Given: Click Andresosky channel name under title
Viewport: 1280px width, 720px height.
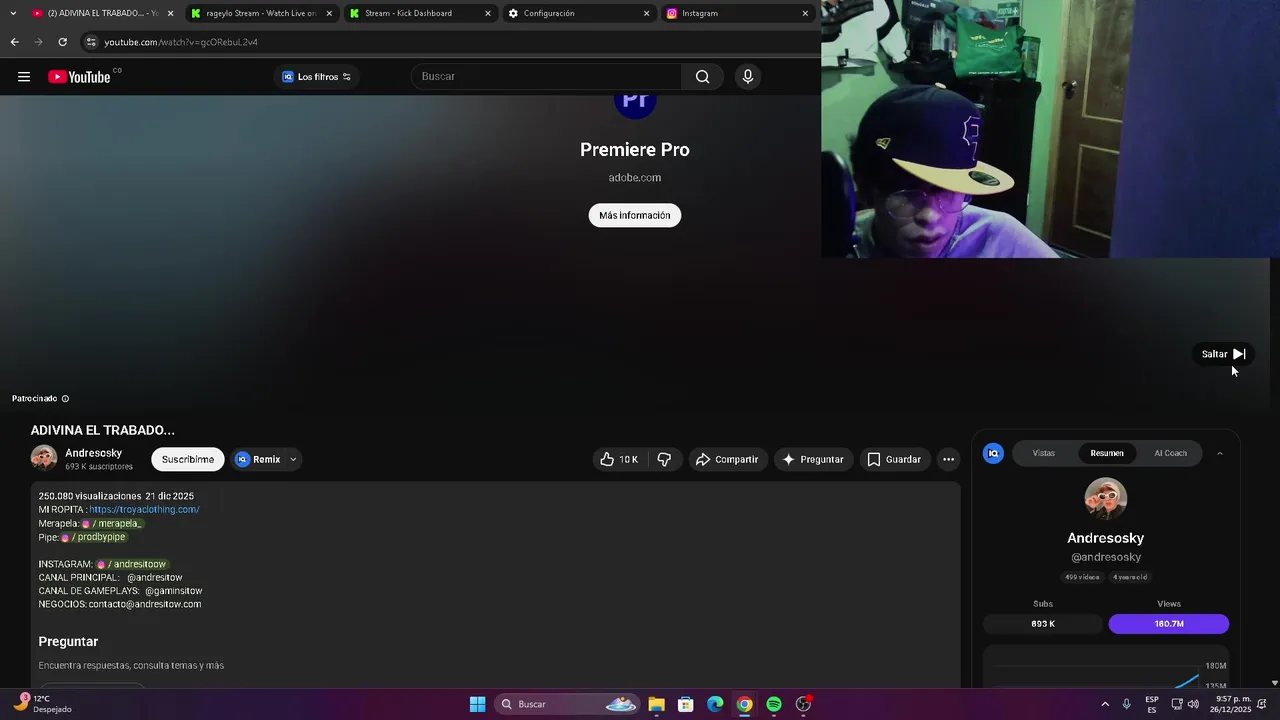Looking at the screenshot, I should pyautogui.click(x=94, y=453).
